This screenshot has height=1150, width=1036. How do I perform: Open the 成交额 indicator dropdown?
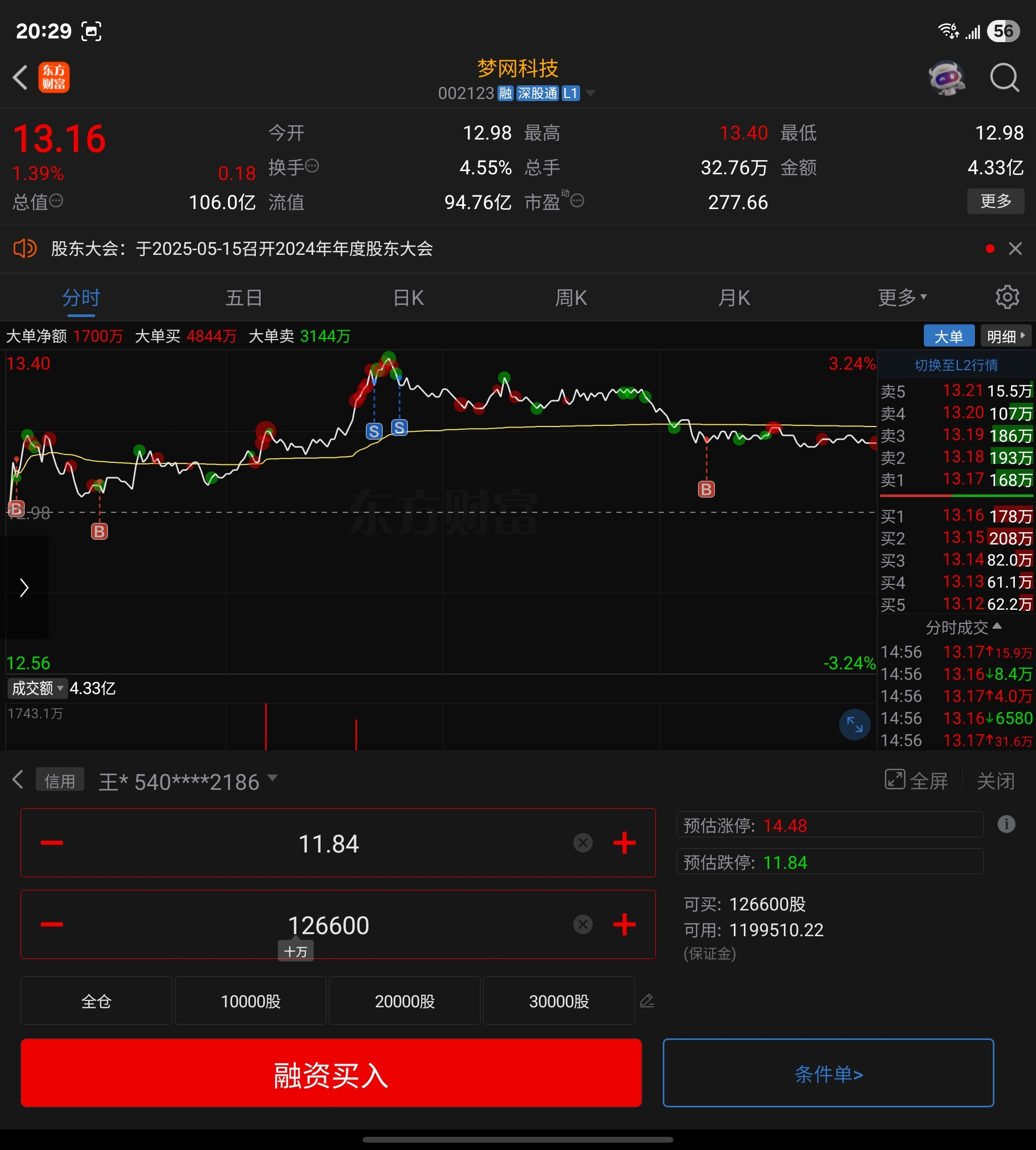click(36, 688)
